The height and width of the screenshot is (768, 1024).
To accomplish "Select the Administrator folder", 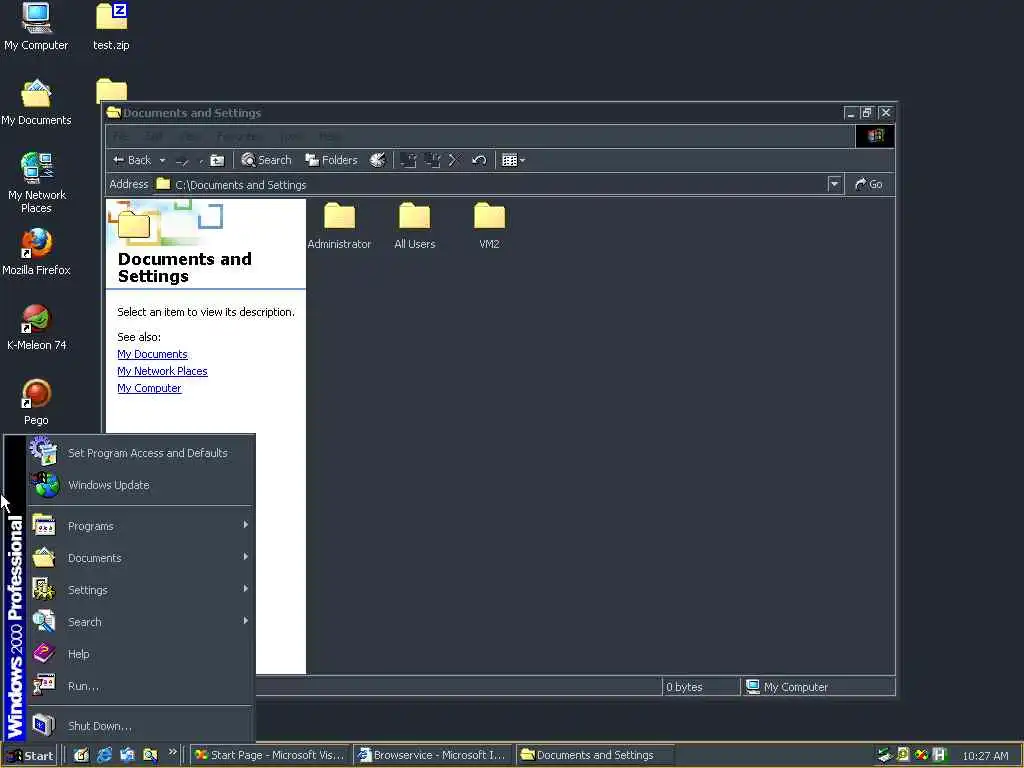I will [x=339, y=226].
